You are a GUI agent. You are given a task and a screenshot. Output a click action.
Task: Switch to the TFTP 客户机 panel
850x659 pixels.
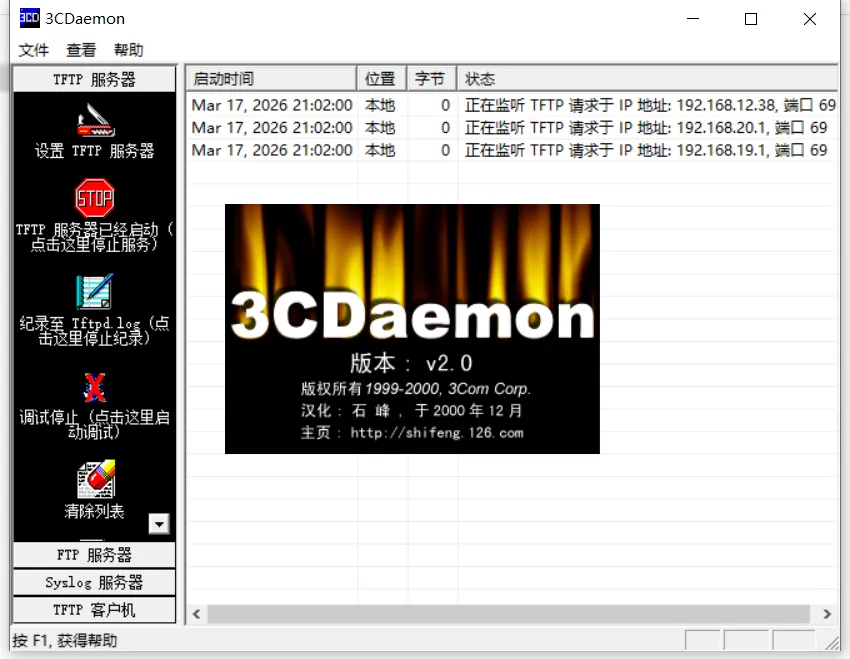(94, 610)
